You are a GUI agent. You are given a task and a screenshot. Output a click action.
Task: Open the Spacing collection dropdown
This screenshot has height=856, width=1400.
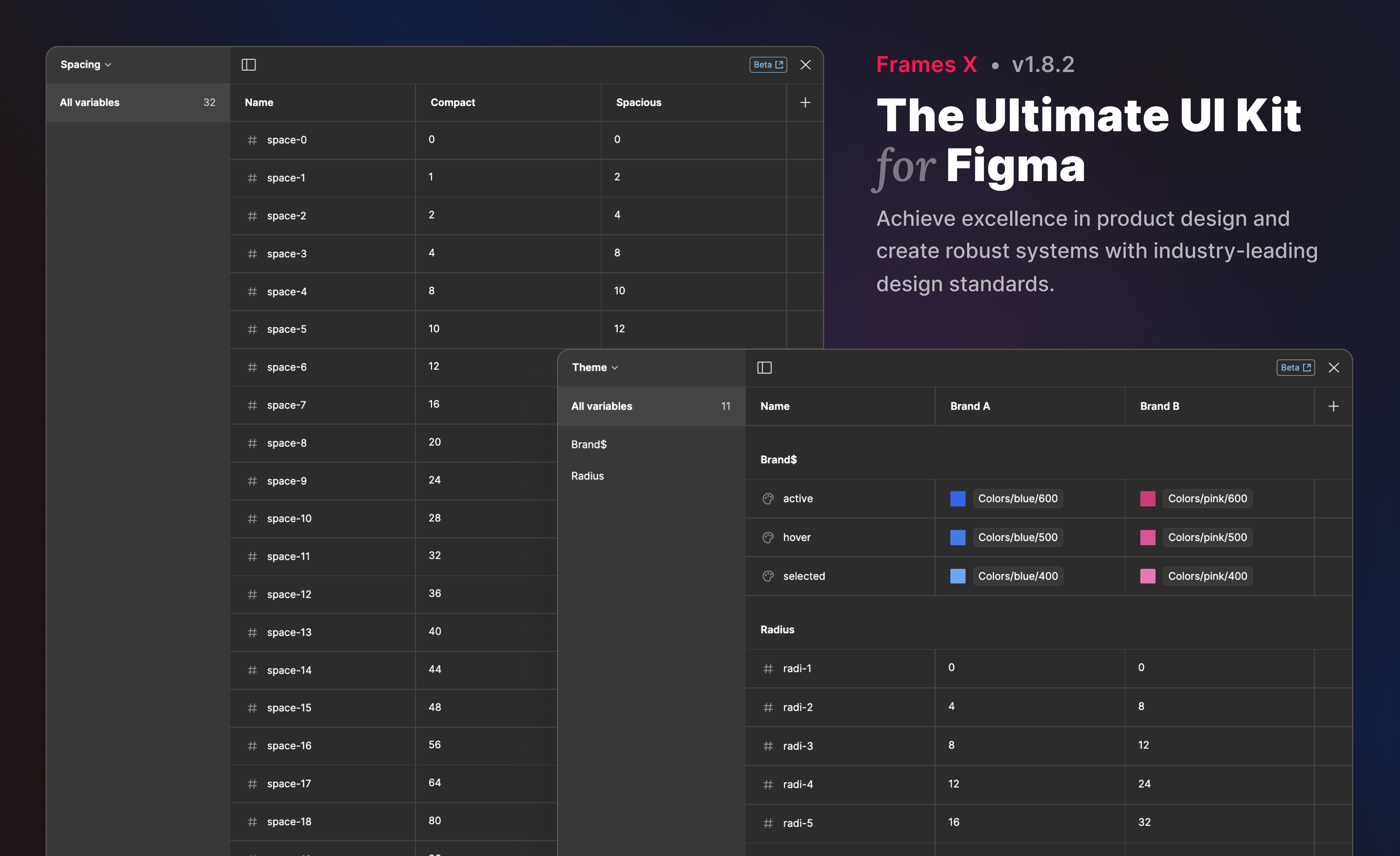coord(85,64)
